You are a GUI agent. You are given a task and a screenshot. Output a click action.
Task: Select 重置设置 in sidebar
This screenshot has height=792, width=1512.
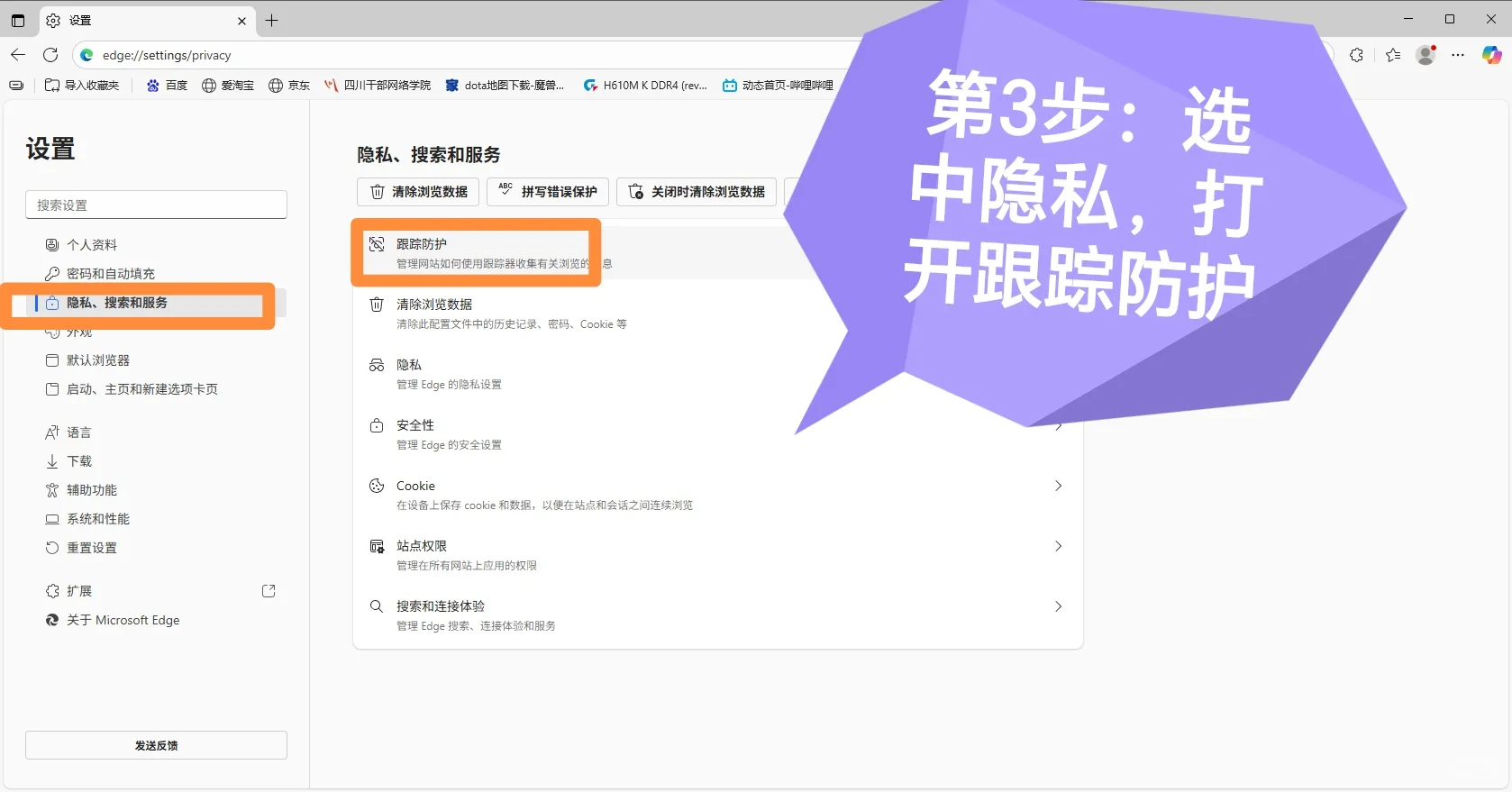point(156,548)
